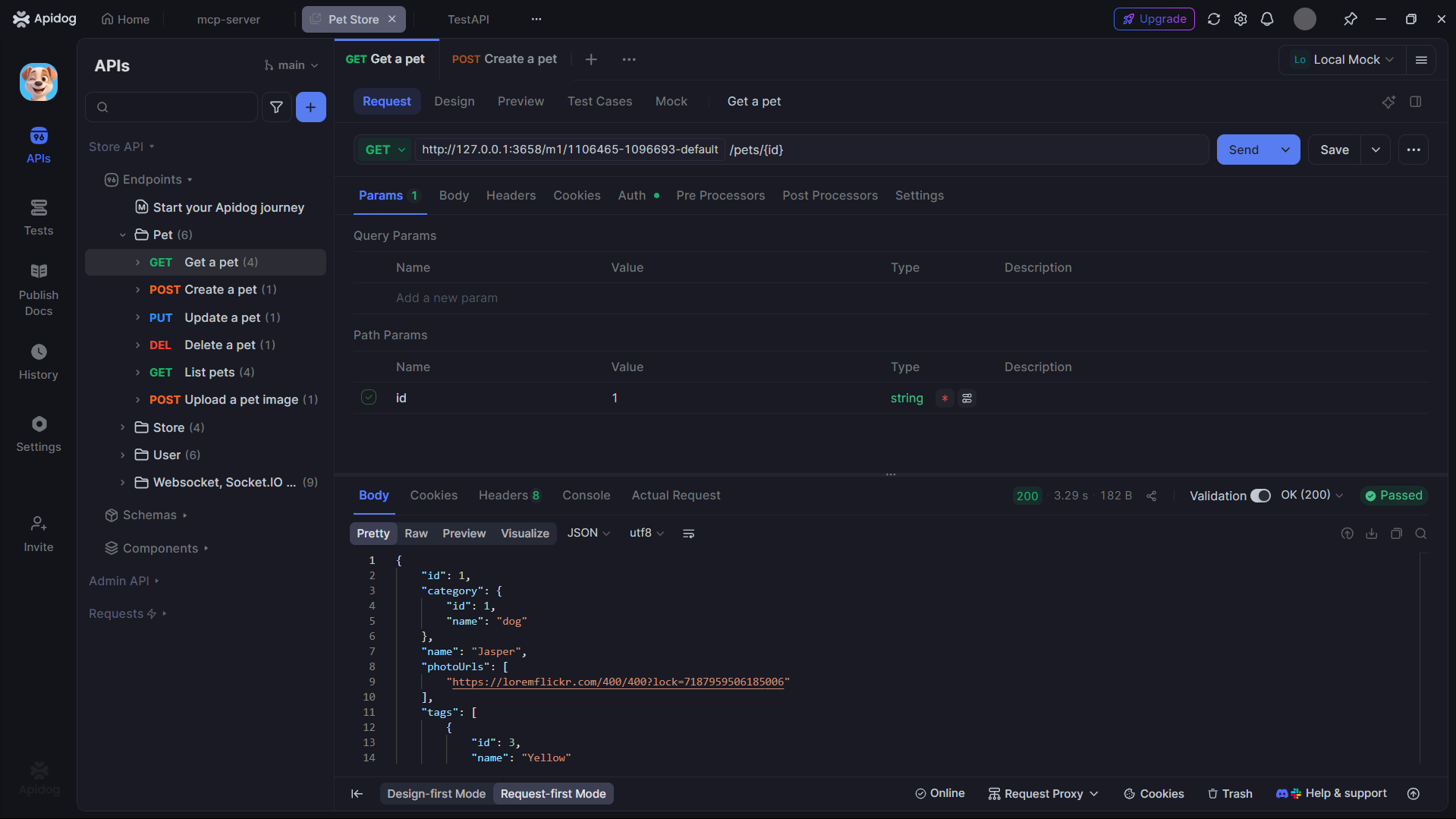This screenshot has height=819, width=1456.
Task: Copy the response body
Action: pyautogui.click(x=1396, y=534)
